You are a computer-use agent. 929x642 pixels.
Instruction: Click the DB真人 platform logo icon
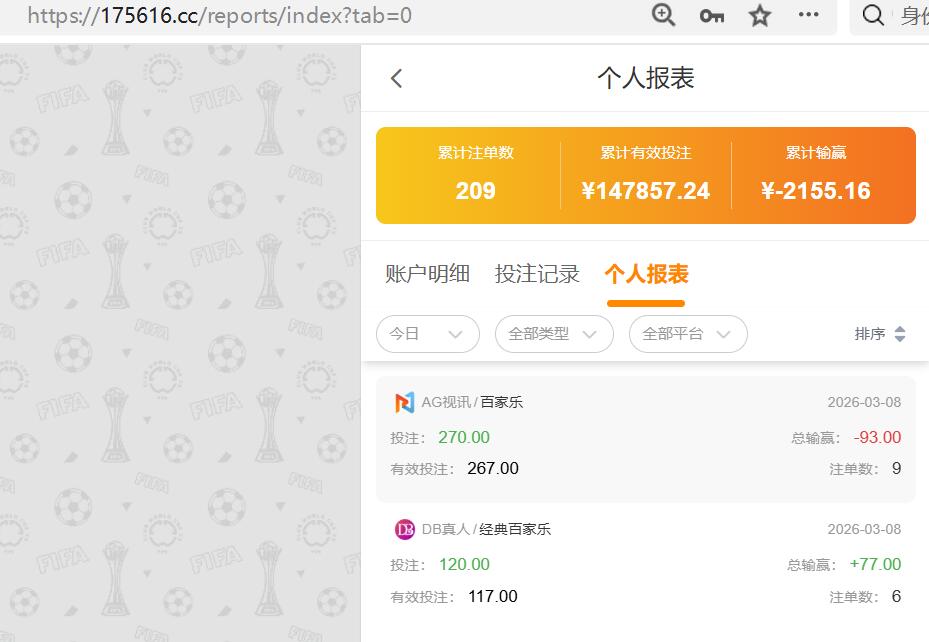[404, 529]
